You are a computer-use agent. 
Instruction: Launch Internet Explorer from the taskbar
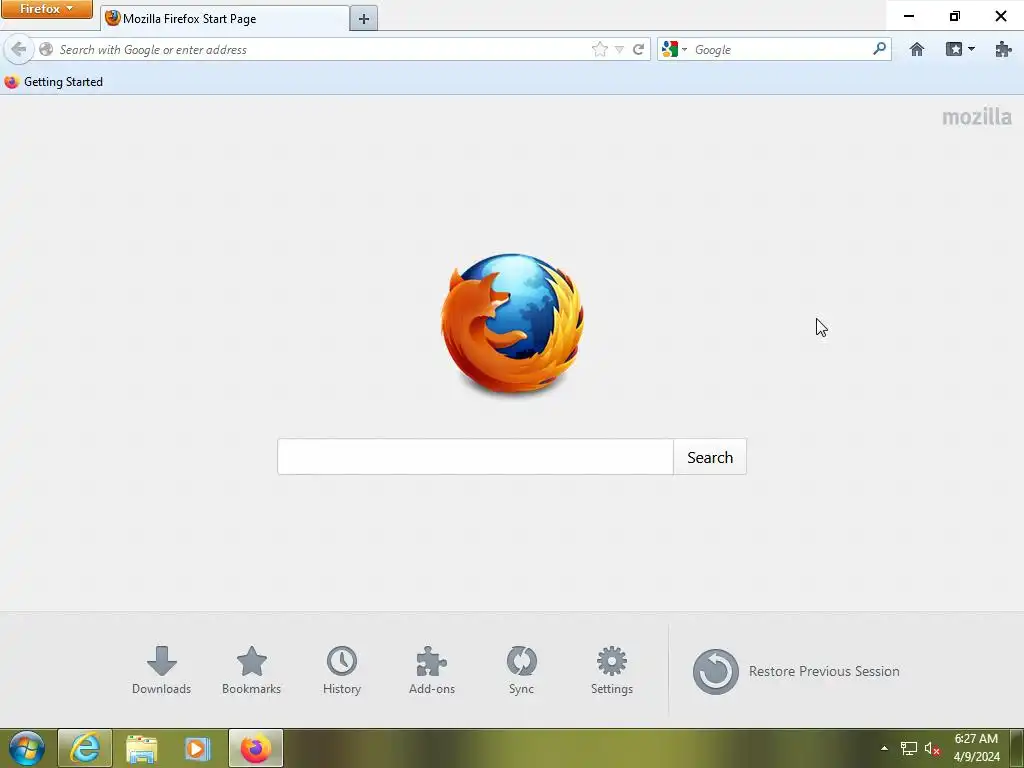tap(85, 748)
